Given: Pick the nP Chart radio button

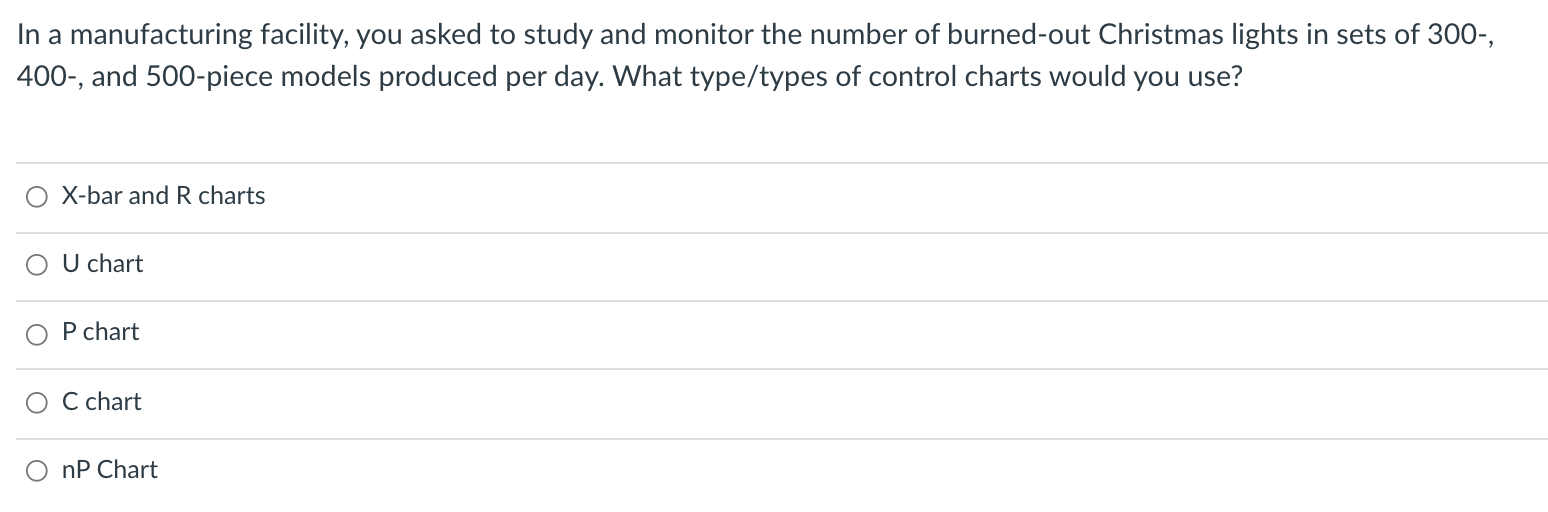Looking at the screenshot, I should pyautogui.click(x=37, y=471).
